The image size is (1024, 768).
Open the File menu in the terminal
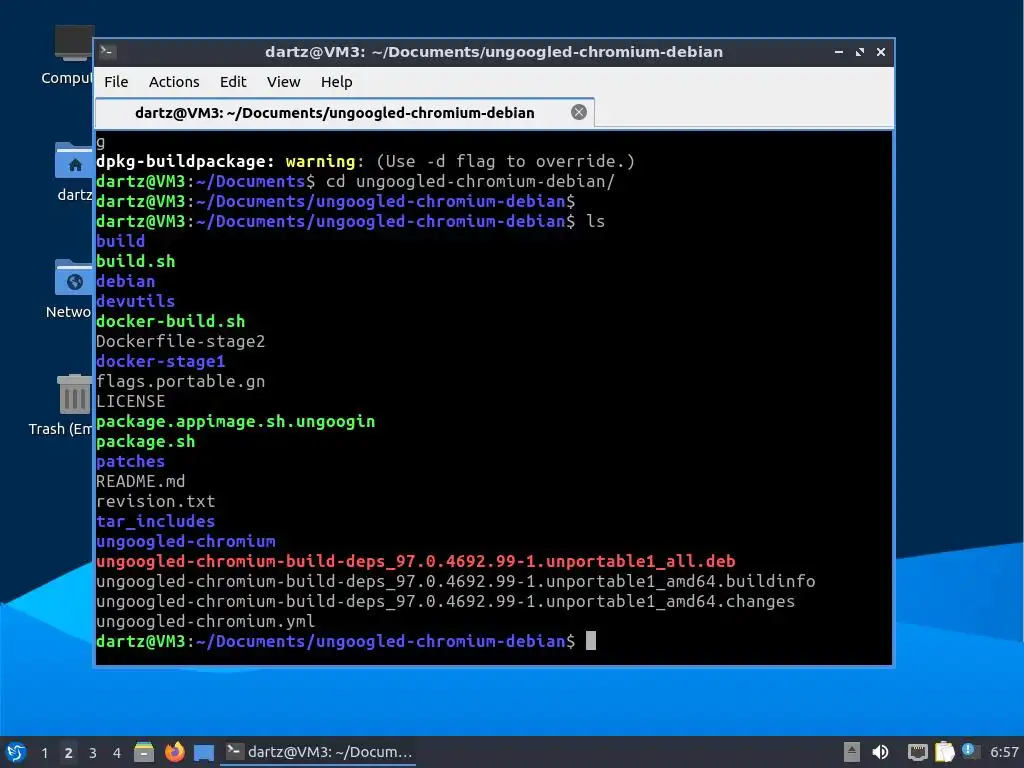(116, 82)
